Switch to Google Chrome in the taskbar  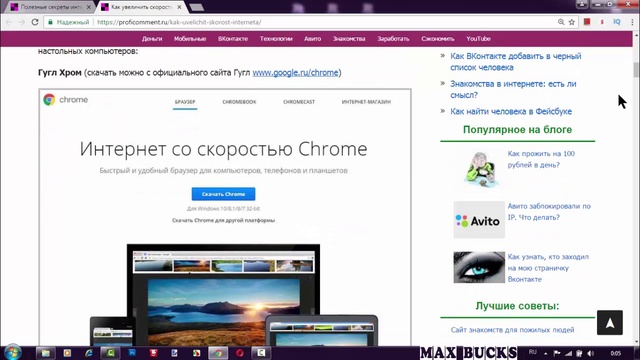218,353
